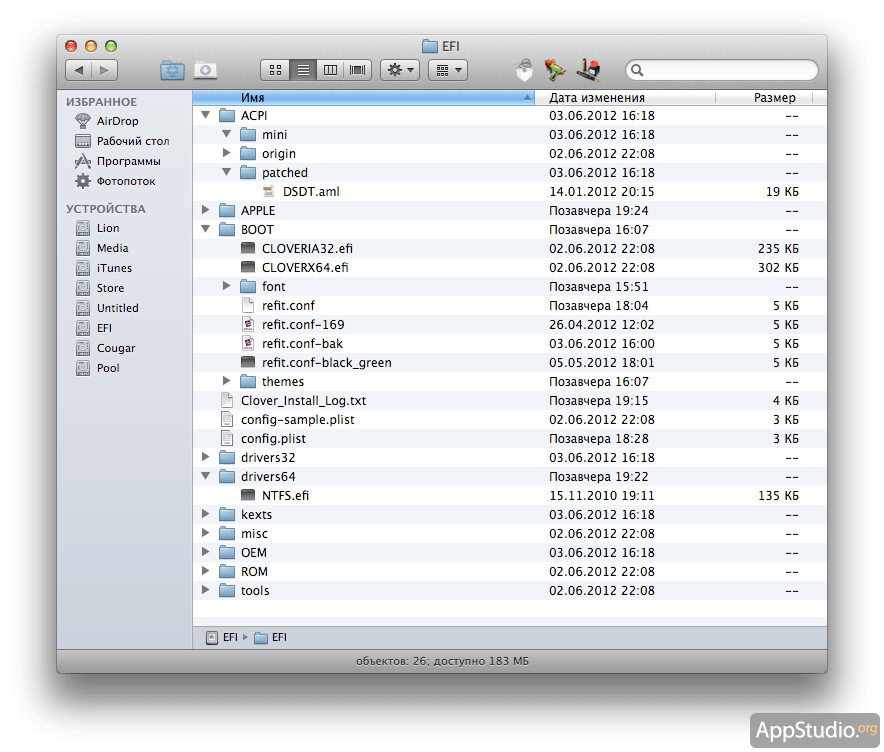Open Программы in the sidebar
This screenshot has width=884, height=752.
click(118, 161)
